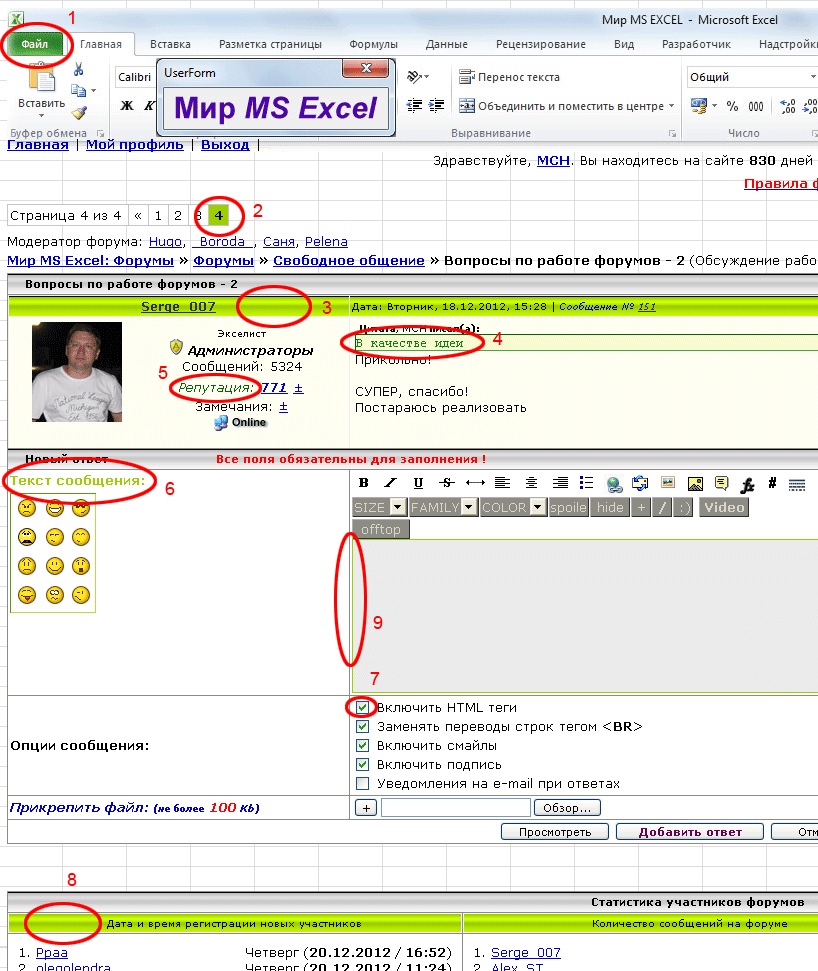818x971 pixels.
Task: Align message text to the left
Action: (502, 483)
